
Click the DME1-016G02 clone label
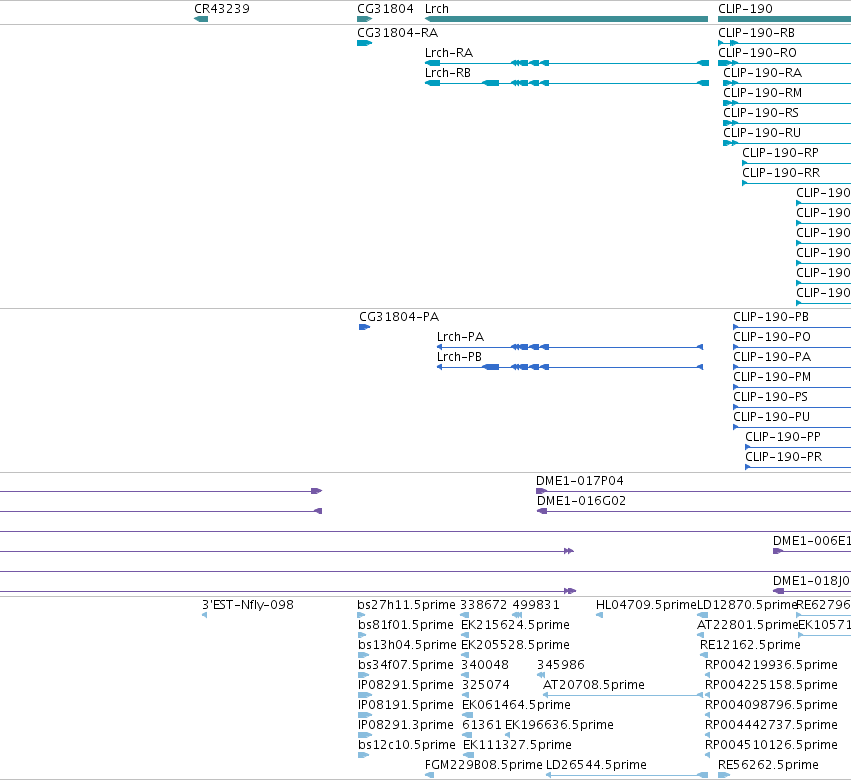tap(581, 501)
